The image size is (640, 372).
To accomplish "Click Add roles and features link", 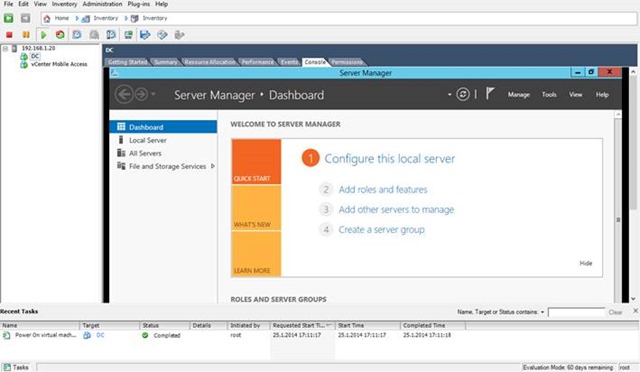I will [x=383, y=189].
